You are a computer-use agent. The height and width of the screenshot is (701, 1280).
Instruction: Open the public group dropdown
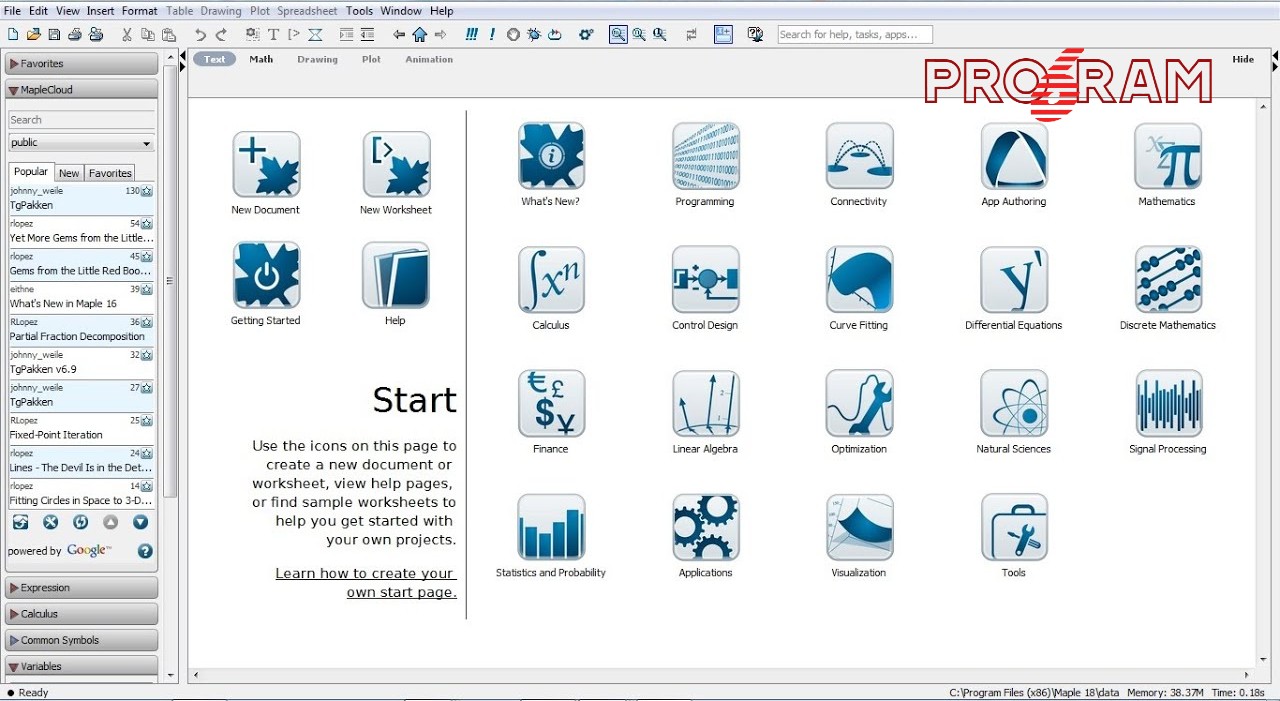(82, 143)
